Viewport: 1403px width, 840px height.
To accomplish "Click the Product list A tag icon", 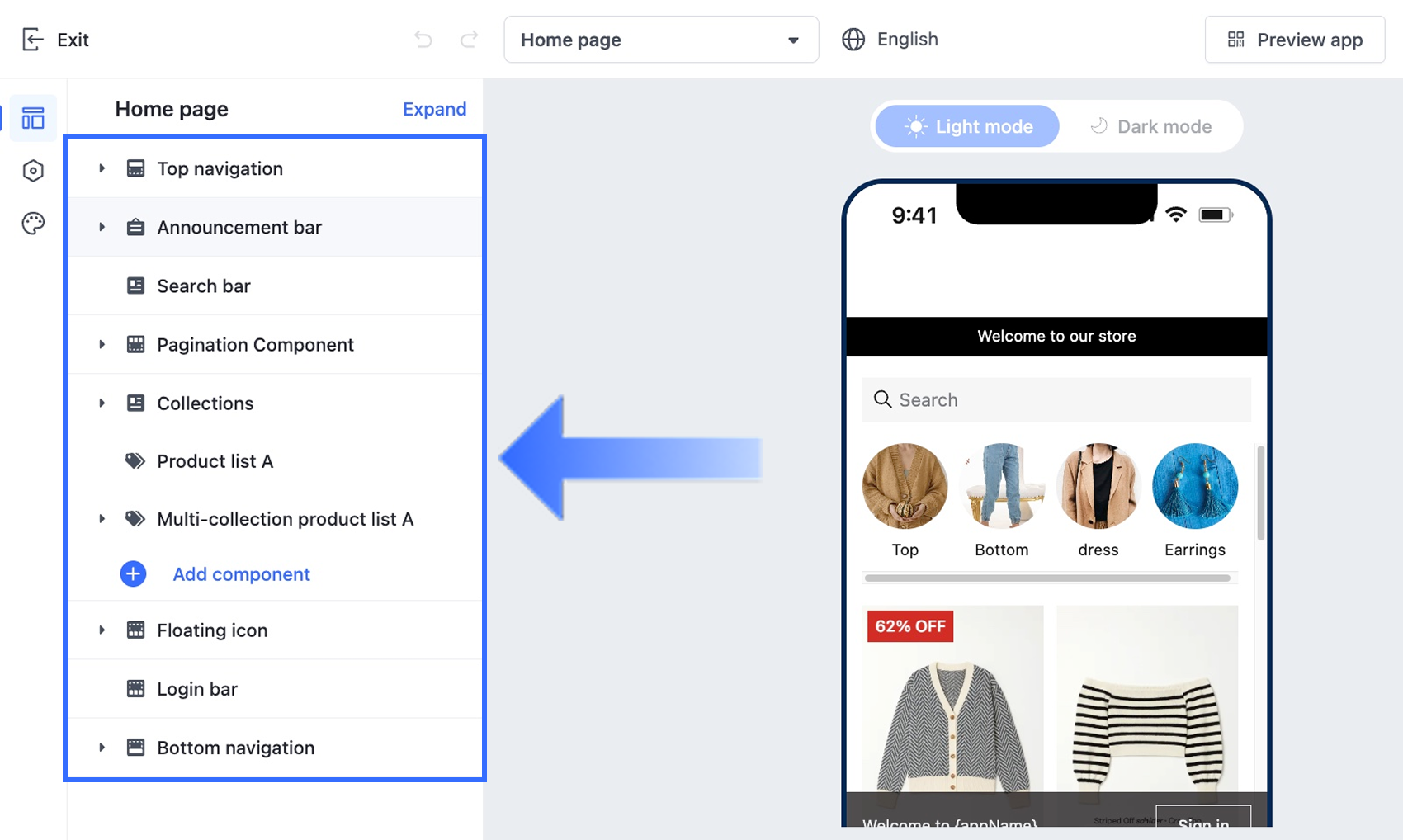I will coord(135,461).
